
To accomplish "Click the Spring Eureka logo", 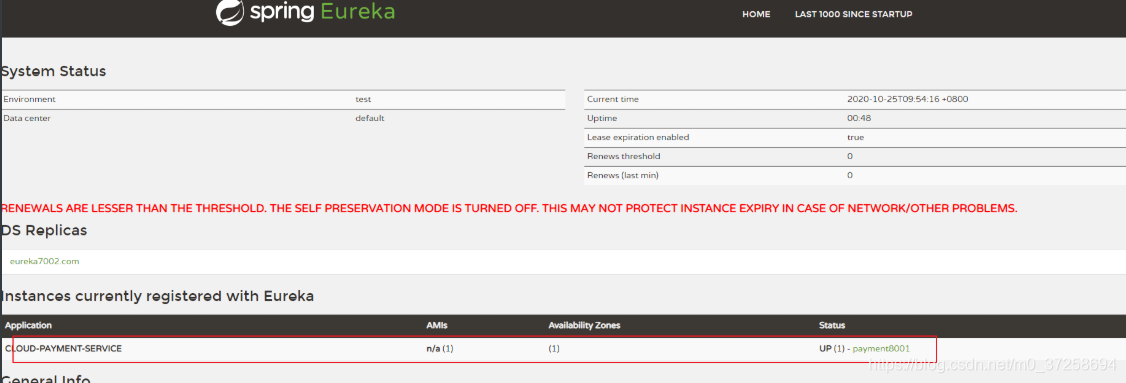I will [x=305, y=13].
